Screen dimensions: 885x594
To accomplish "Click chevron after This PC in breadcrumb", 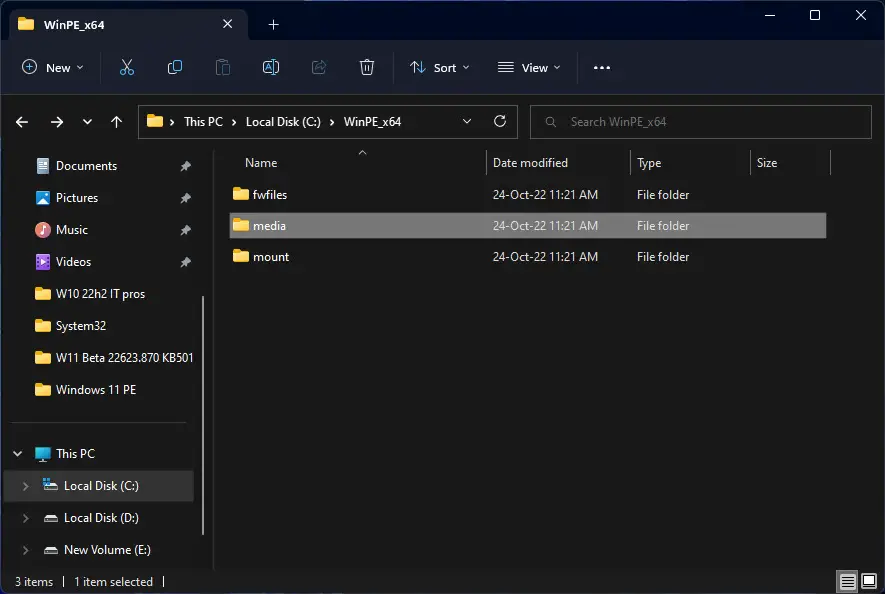I will [234, 122].
